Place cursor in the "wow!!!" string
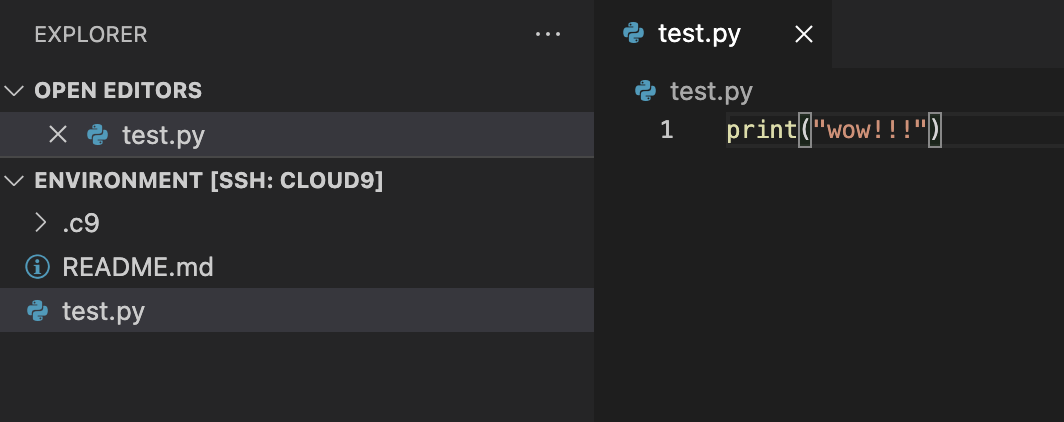 click(x=869, y=130)
